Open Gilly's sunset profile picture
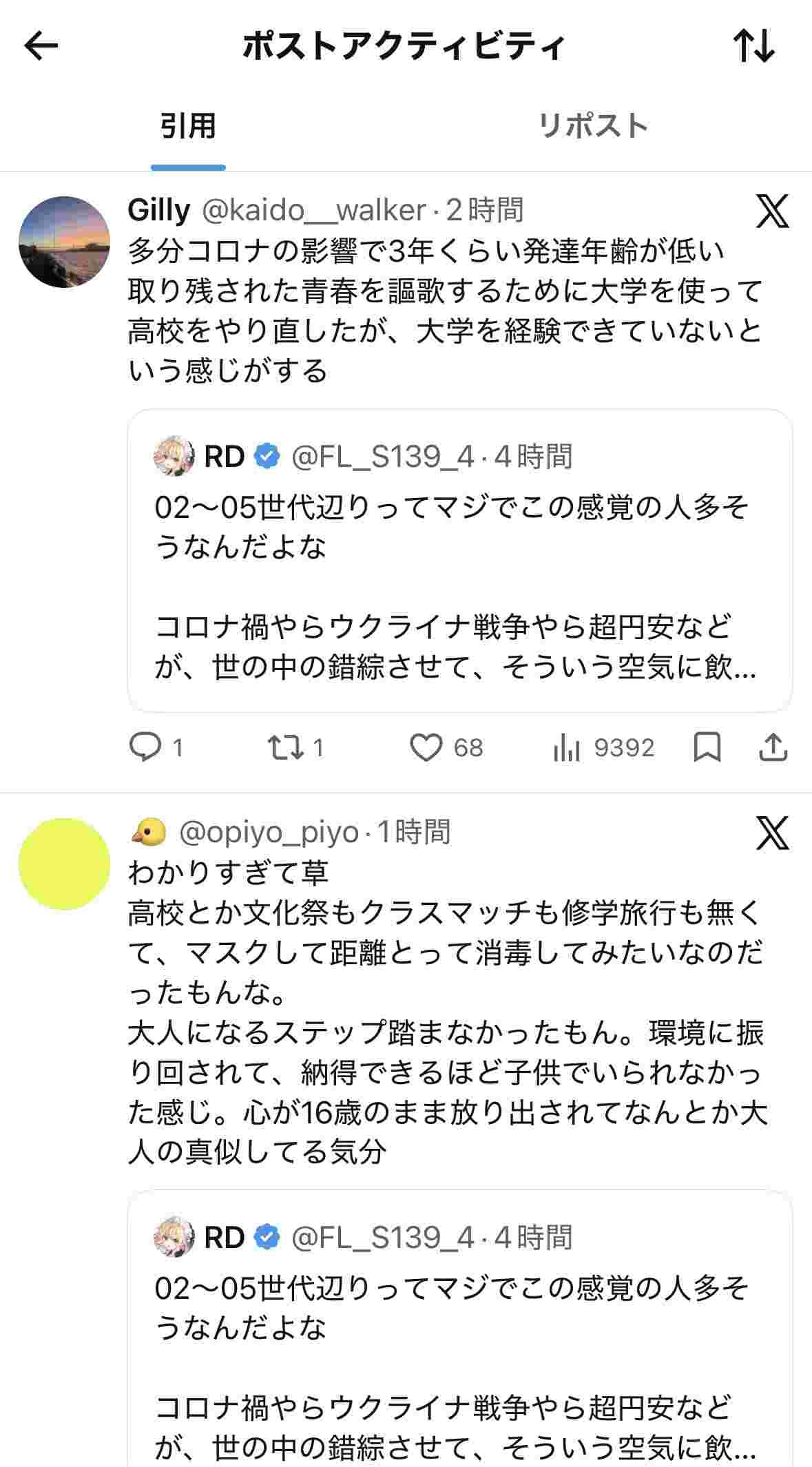This screenshot has height=1467, width=812. pos(64,242)
